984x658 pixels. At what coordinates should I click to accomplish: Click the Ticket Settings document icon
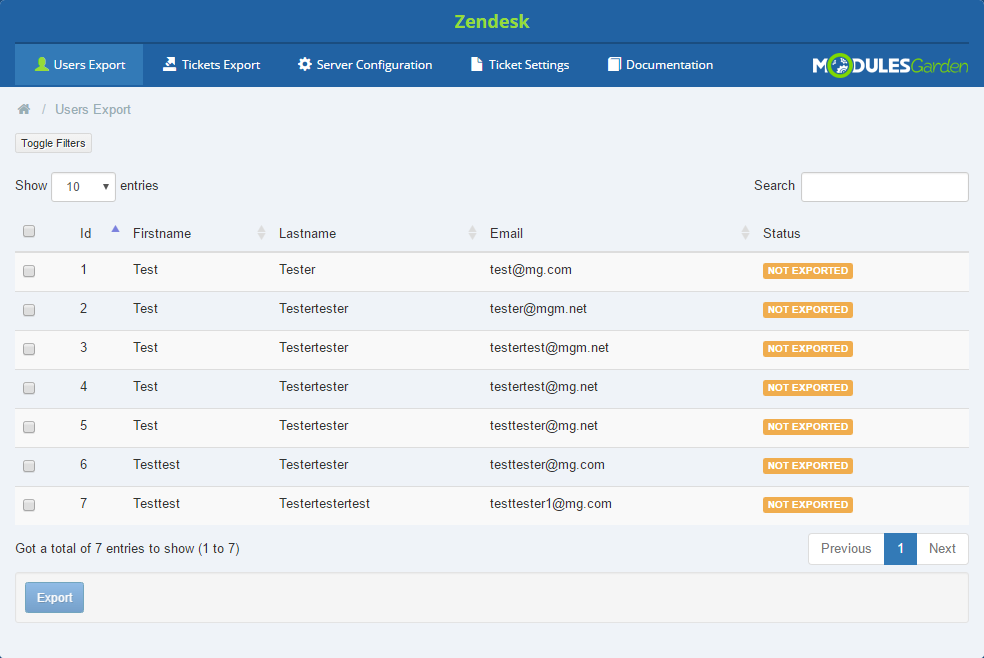pyautogui.click(x=476, y=64)
